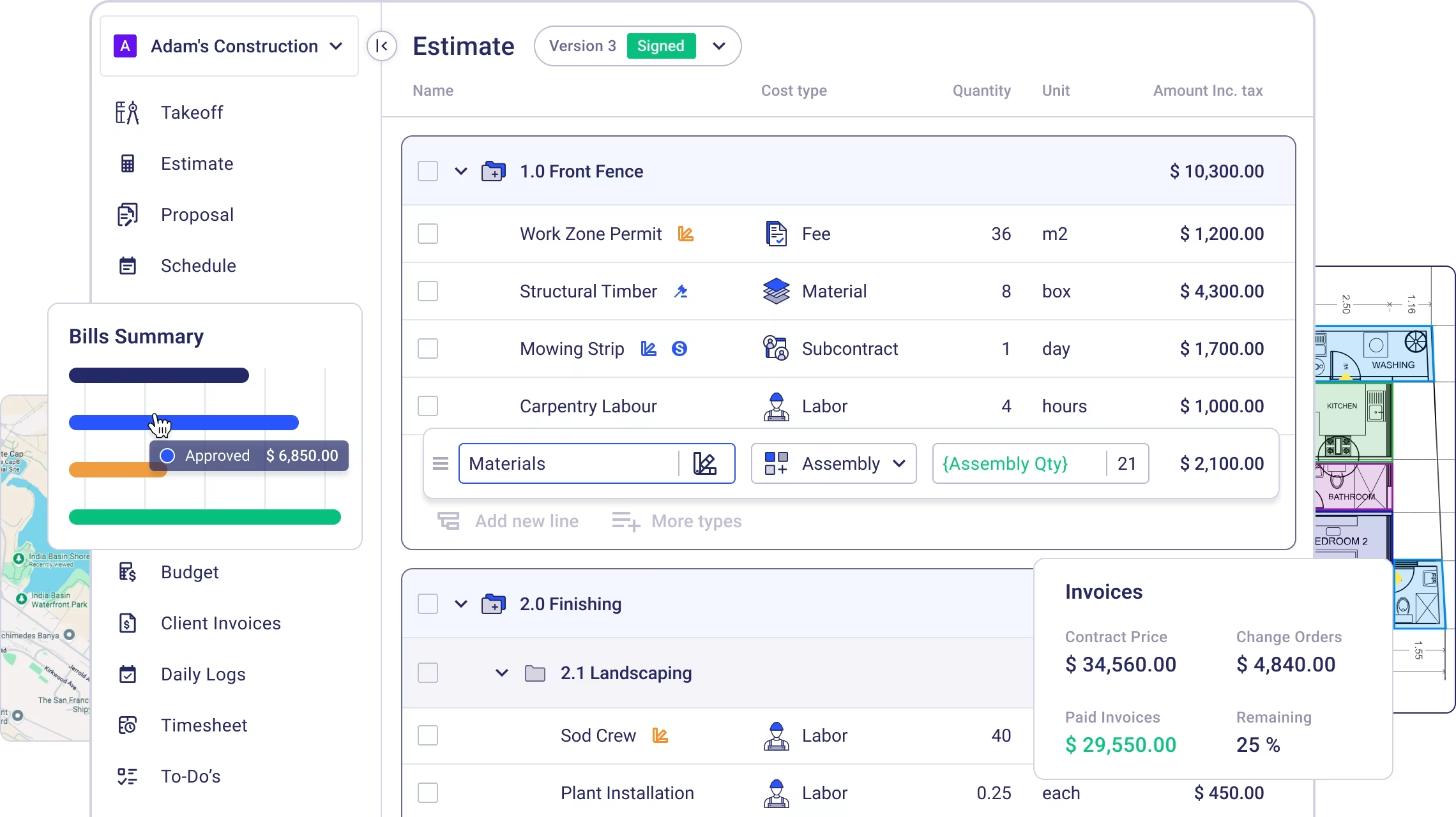This screenshot has height=817, width=1456.
Task: Open Client Invoices from the sidebar menu
Action: point(221,623)
